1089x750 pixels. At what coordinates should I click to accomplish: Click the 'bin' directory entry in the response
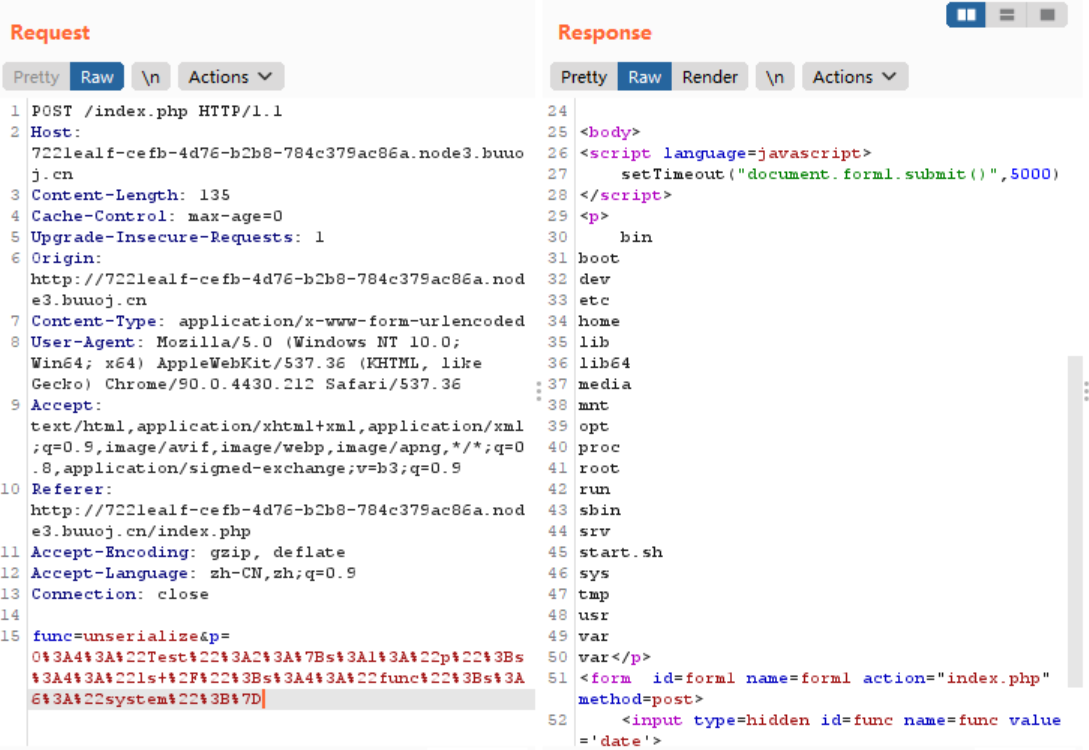point(636,238)
